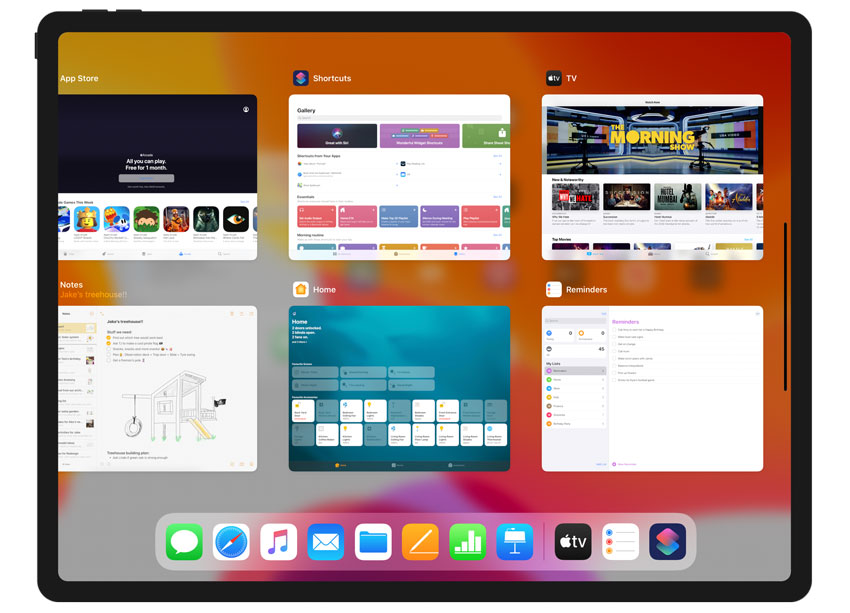Select the eye game icon in App Store
This screenshot has height=613, width=850.
[236, 219]
